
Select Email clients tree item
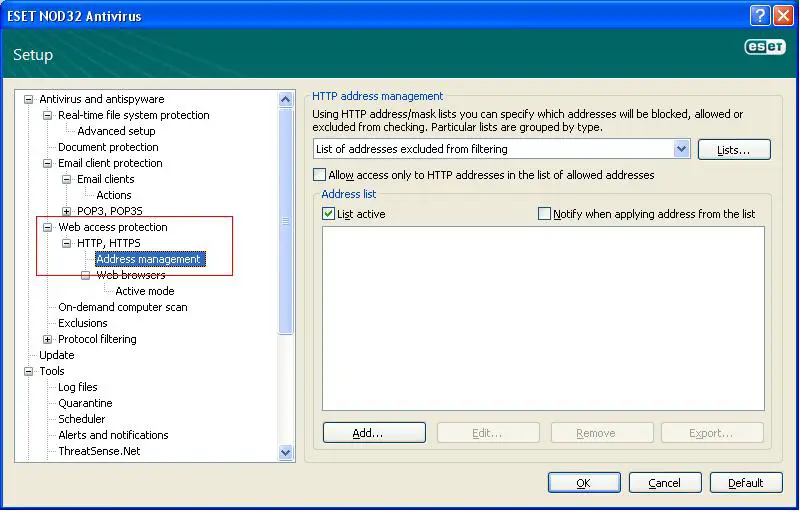[106, 179]
